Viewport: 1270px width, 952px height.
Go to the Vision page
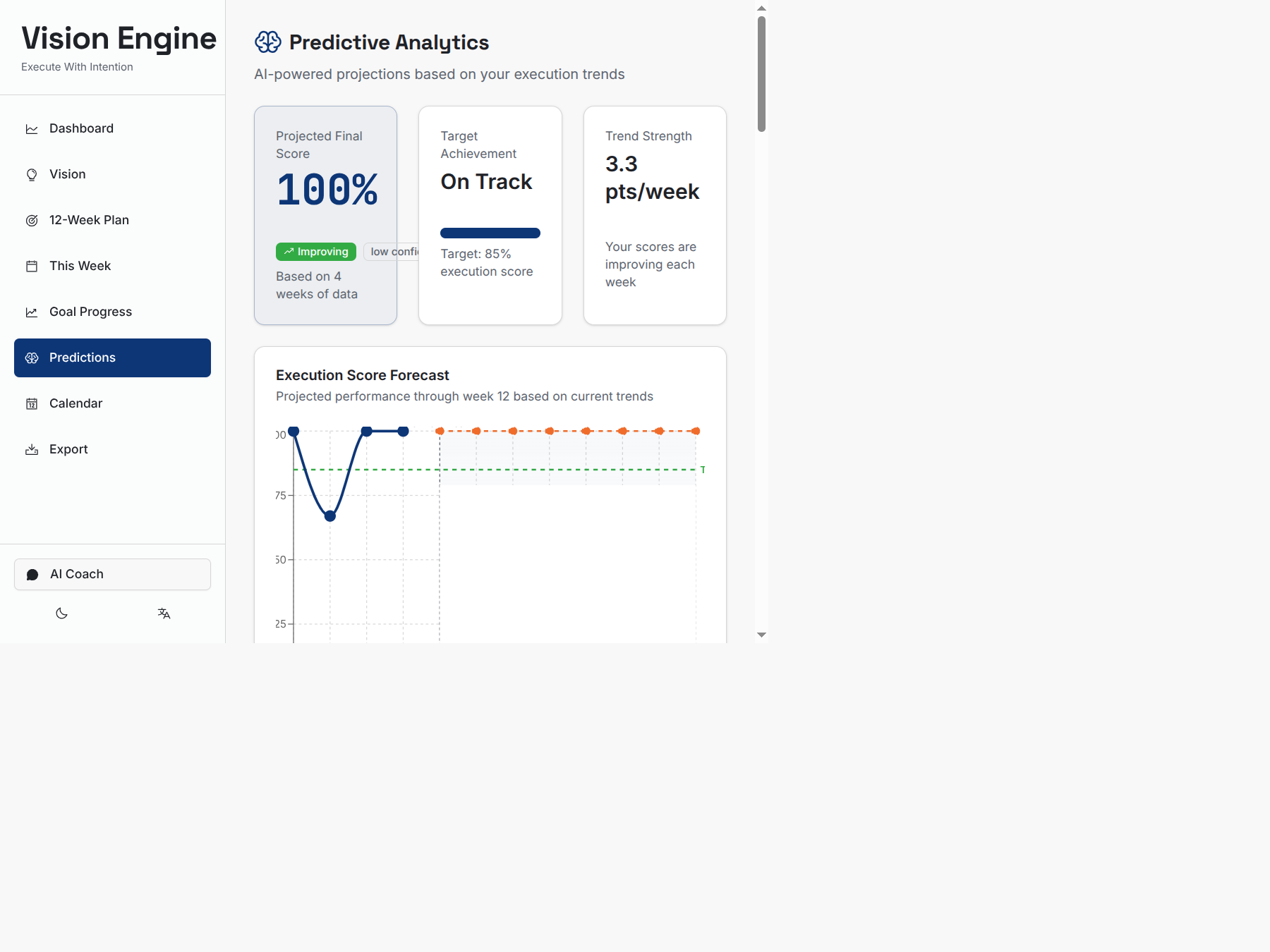(112, 174)
